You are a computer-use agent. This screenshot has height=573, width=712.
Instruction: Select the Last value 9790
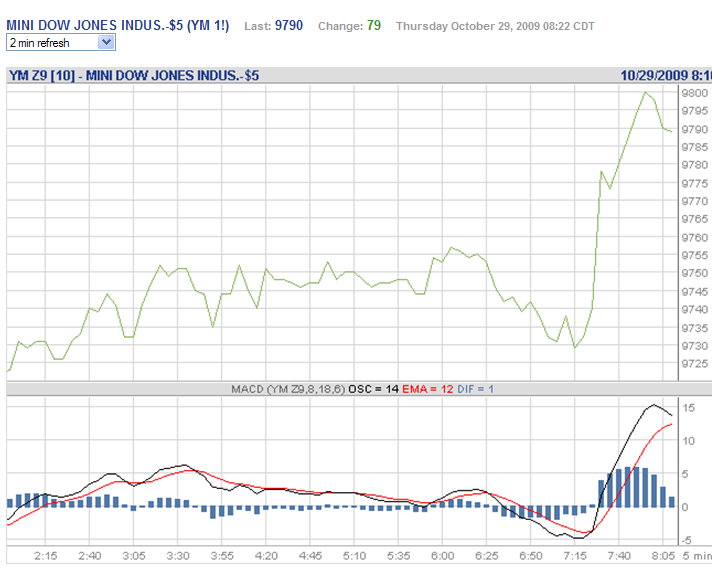(289, 25)
